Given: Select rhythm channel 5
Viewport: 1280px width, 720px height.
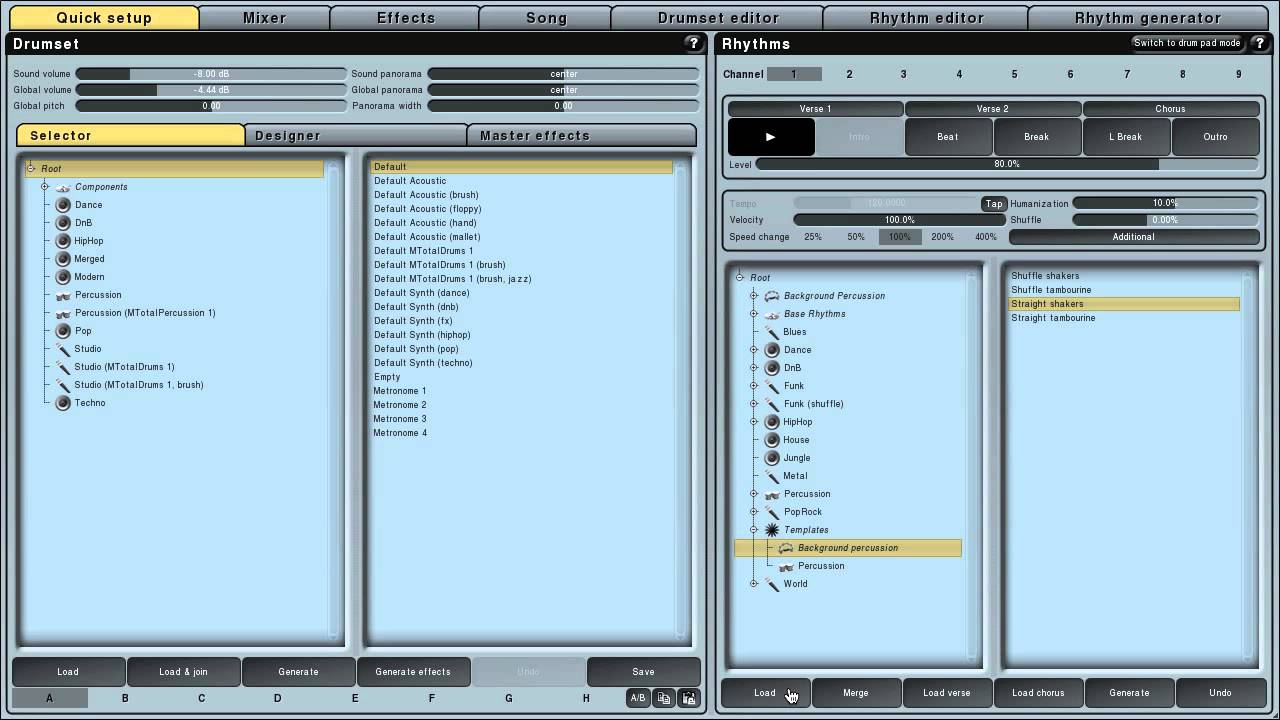Looking at the screenshot, I should click(x=1014, y=74).
